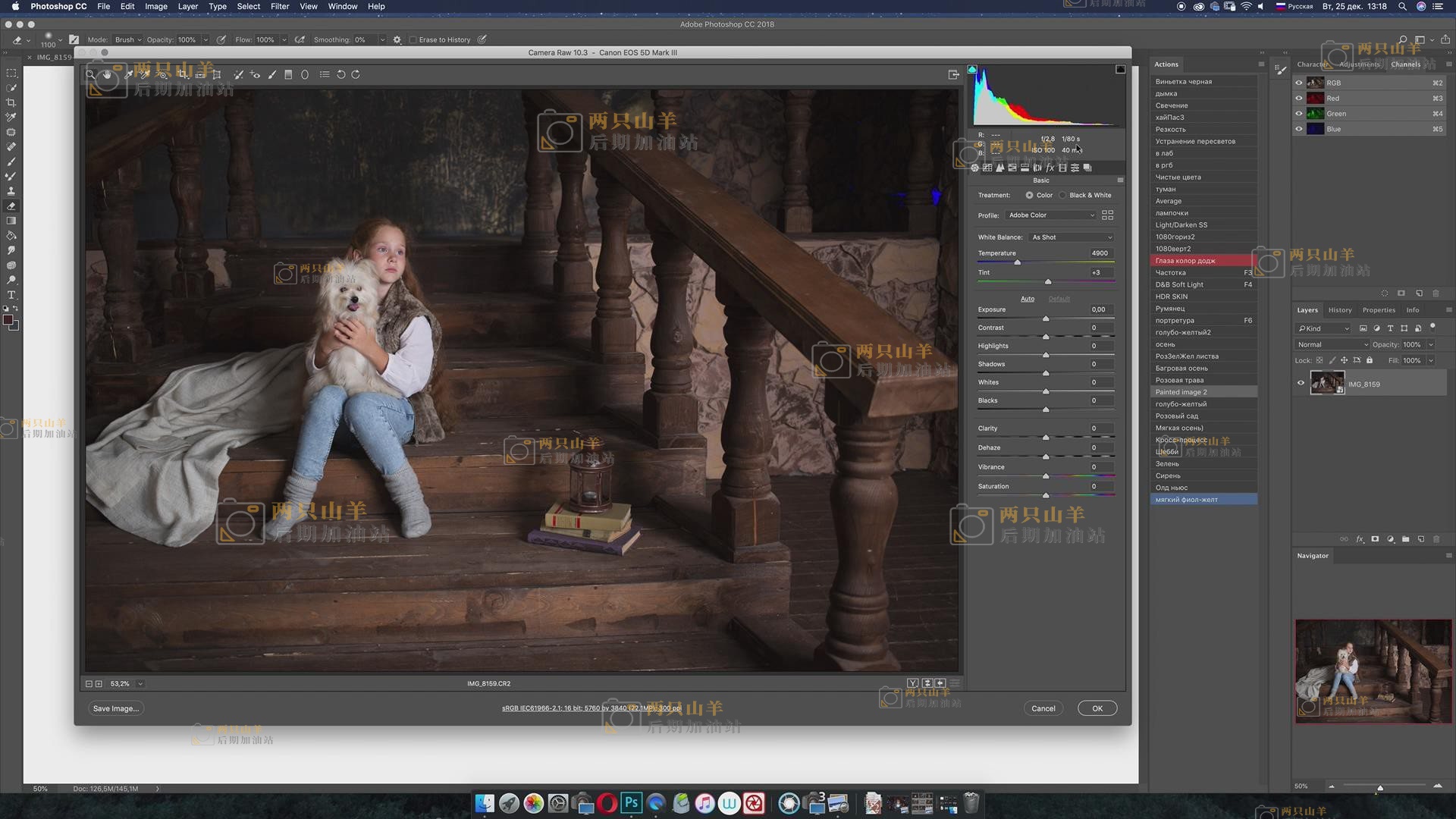Open the White Balance dropdown

(1072, 237)
